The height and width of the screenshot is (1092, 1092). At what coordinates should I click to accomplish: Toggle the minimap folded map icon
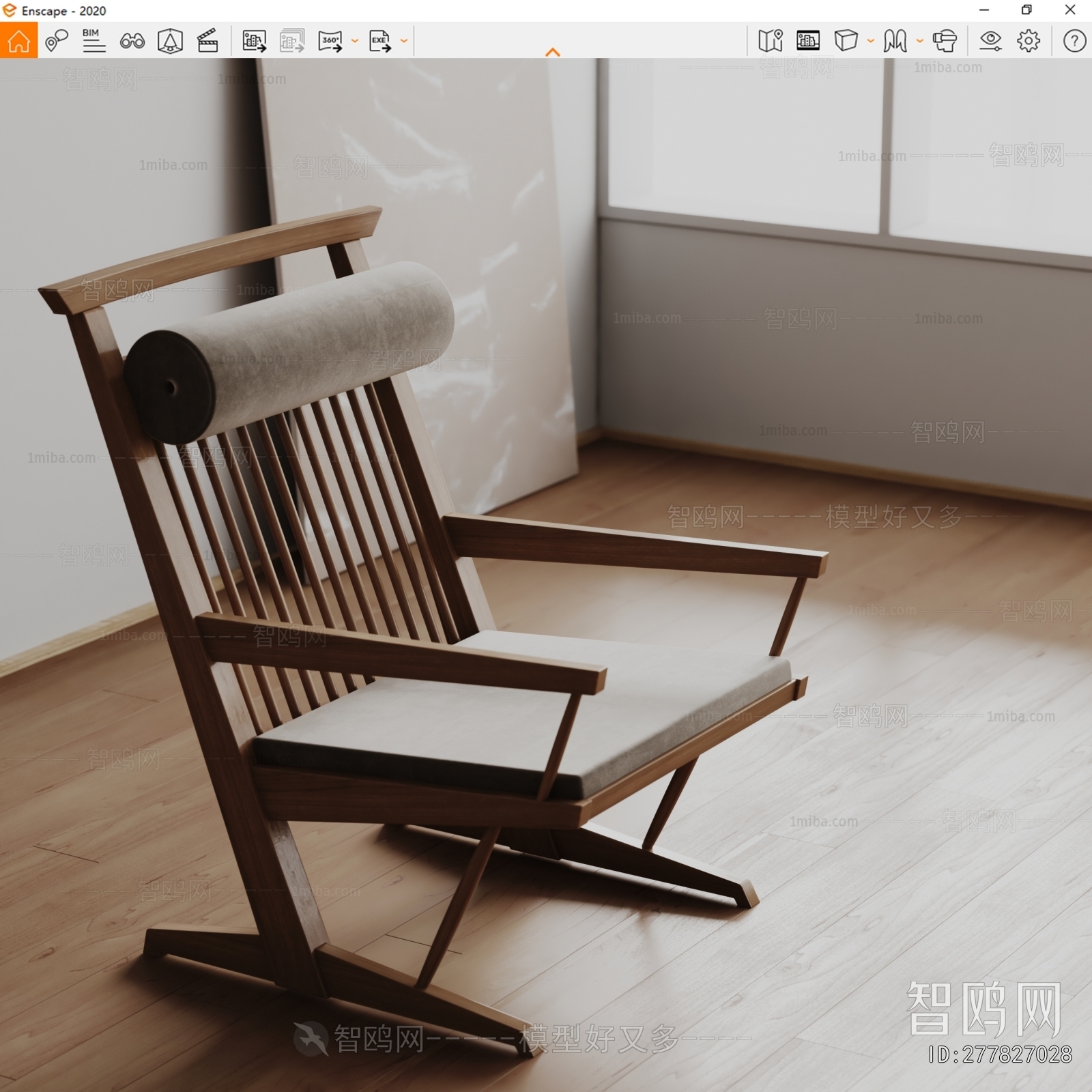(771, 41)
